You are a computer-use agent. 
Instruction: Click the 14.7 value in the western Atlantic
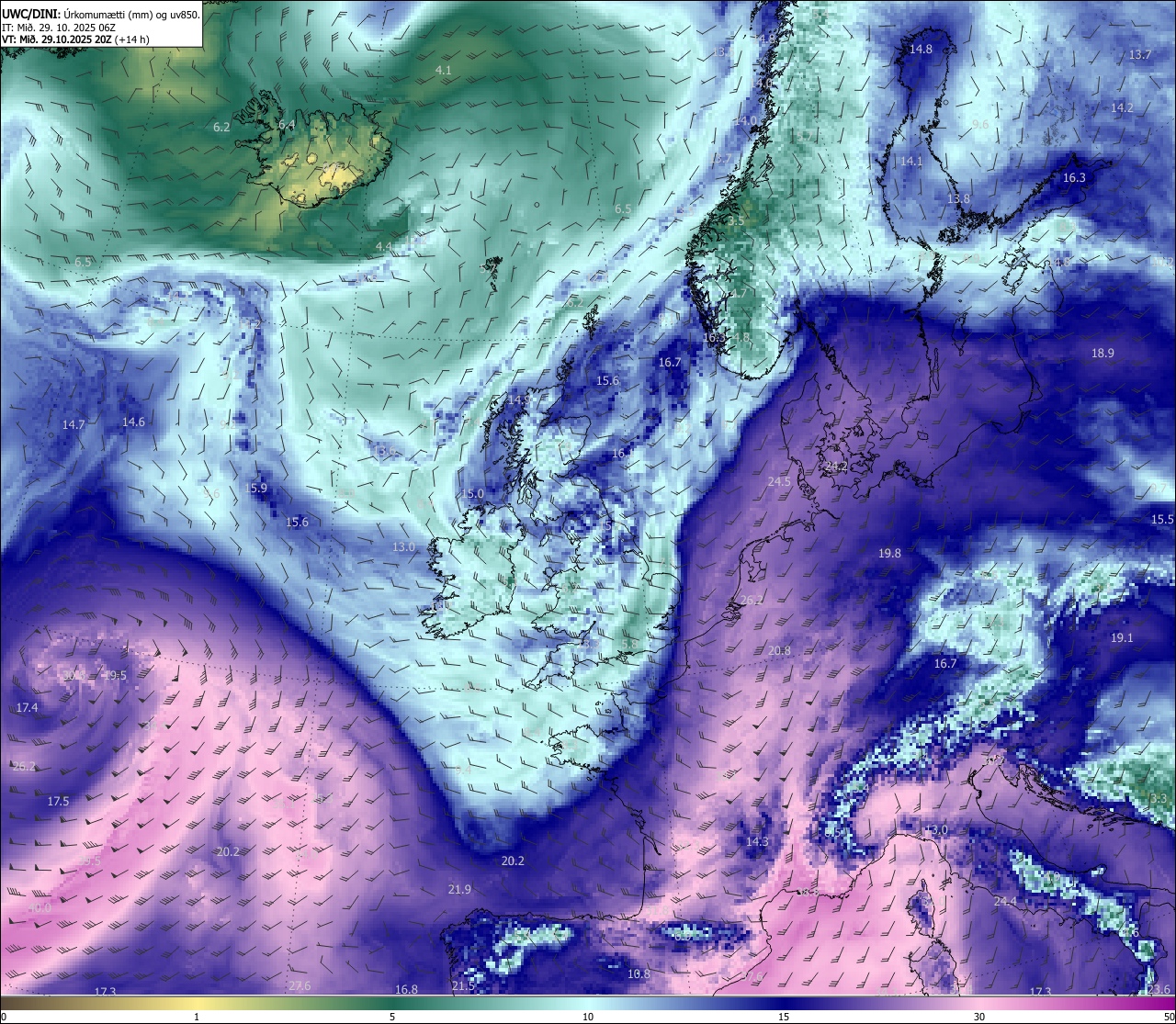(x=73, y=425)
